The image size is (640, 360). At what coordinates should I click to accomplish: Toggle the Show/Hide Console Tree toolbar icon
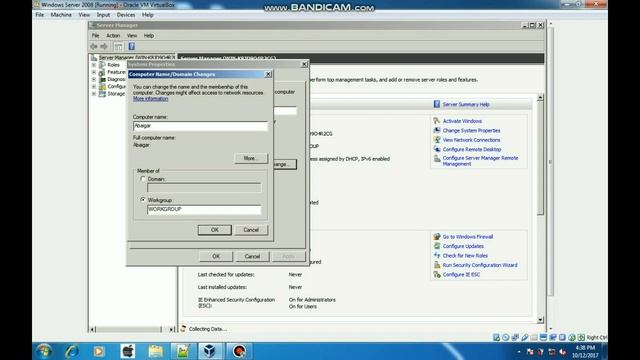118,47
